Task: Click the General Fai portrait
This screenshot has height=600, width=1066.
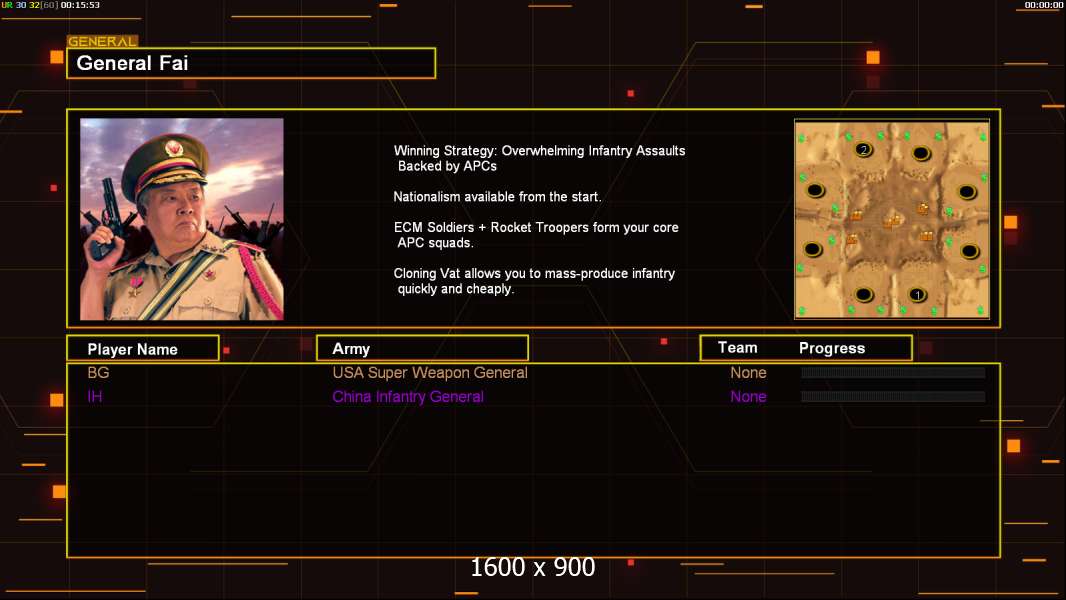Action: [x=182, y=219]
